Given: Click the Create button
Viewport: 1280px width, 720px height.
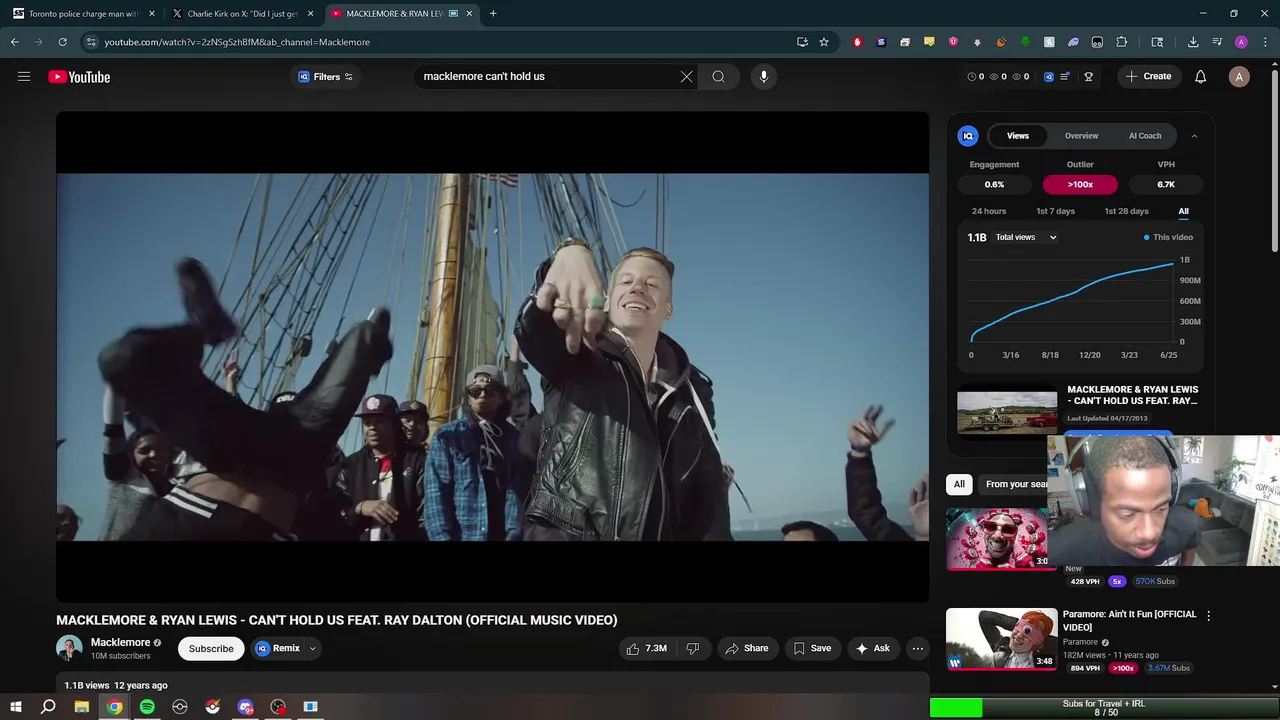Looking at the screenshot, I should pos(1149,76).
